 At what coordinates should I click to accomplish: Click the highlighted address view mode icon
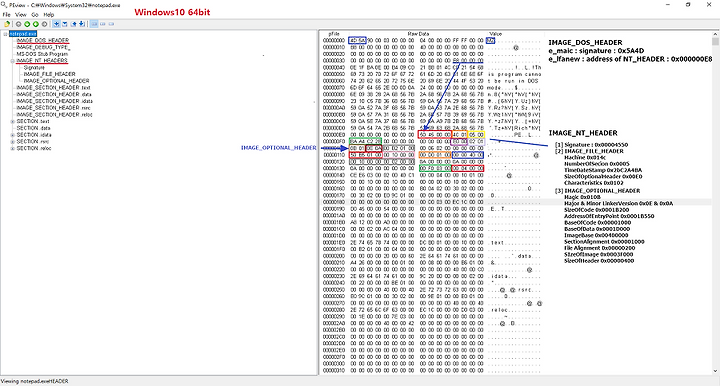[x=94, y=24]
